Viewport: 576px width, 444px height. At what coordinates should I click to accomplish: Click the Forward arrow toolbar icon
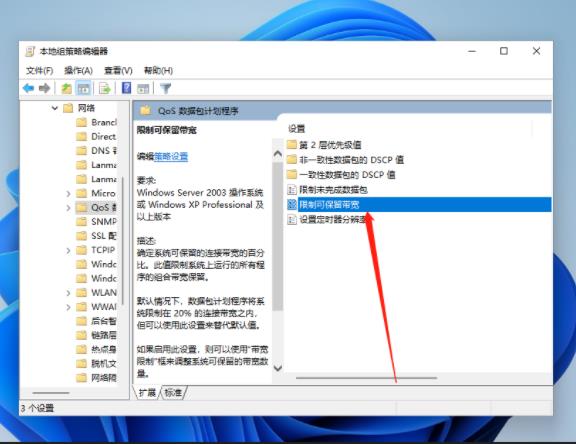pyautogui.click(x=44, y=88)
